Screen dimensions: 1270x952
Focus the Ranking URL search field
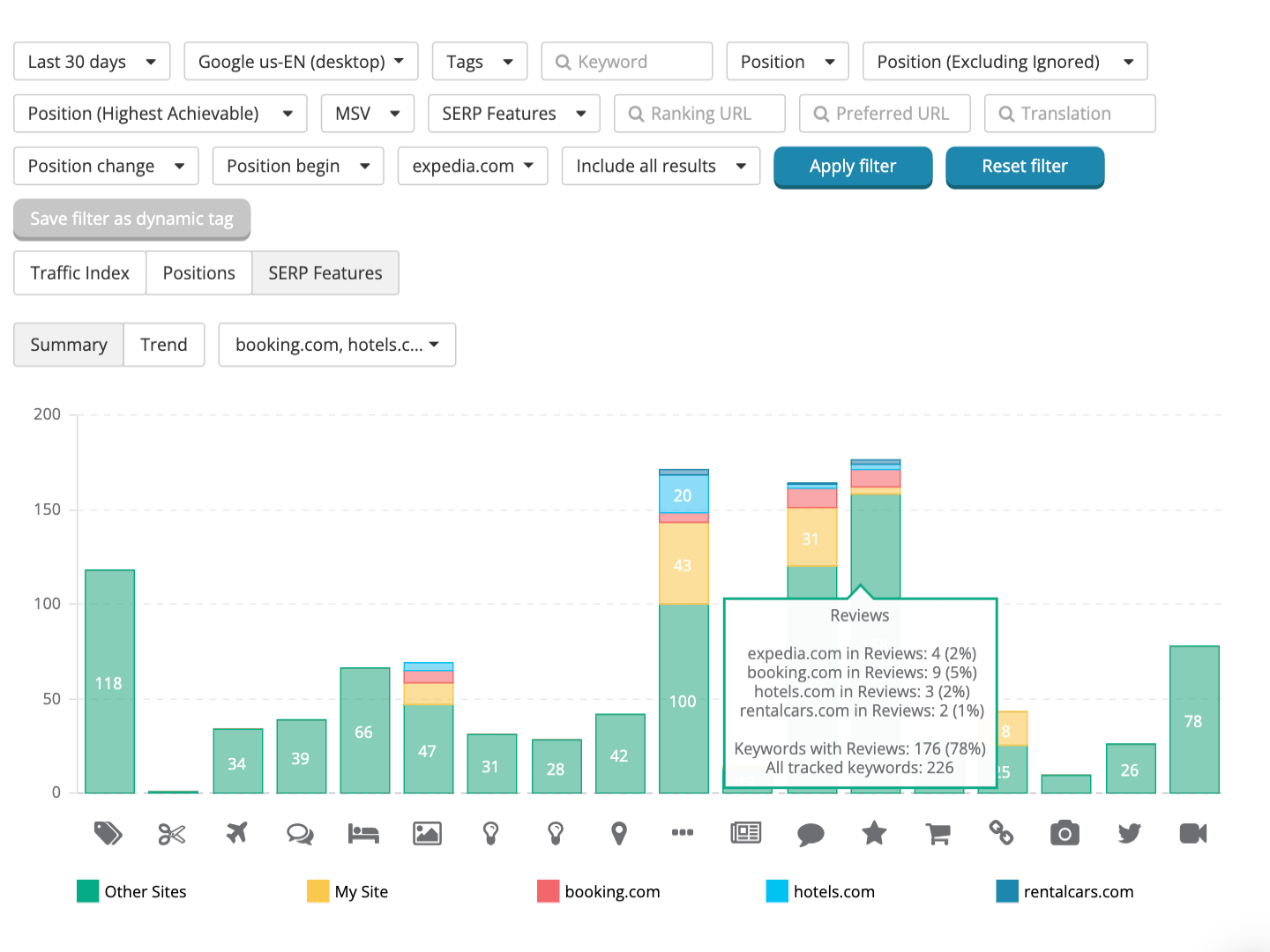[x=699, y=114]
